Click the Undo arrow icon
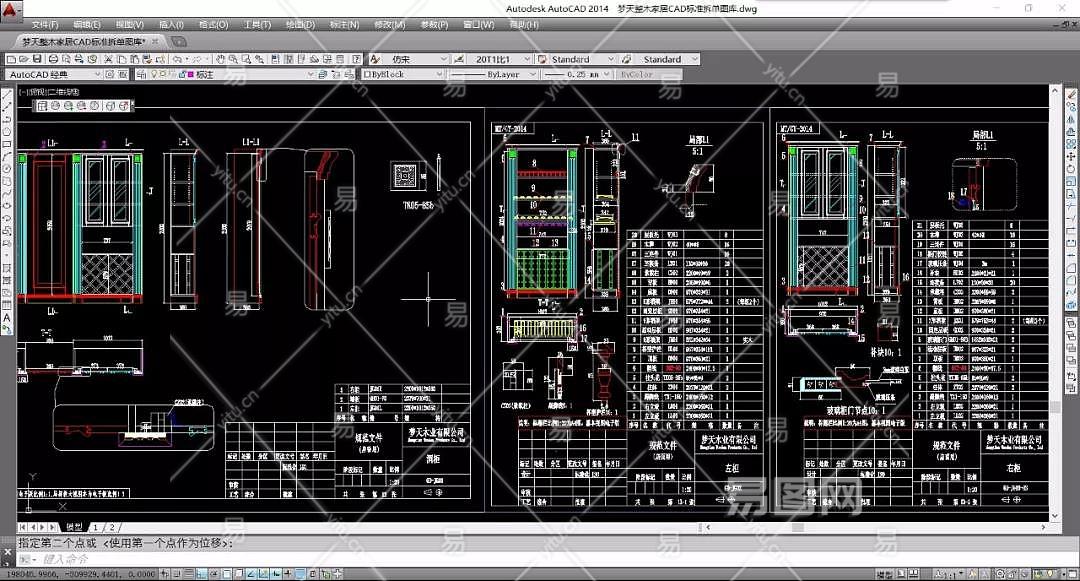The height and width of the screenshot is (581, 1080). pyautogui.click(x=175, y=59)
